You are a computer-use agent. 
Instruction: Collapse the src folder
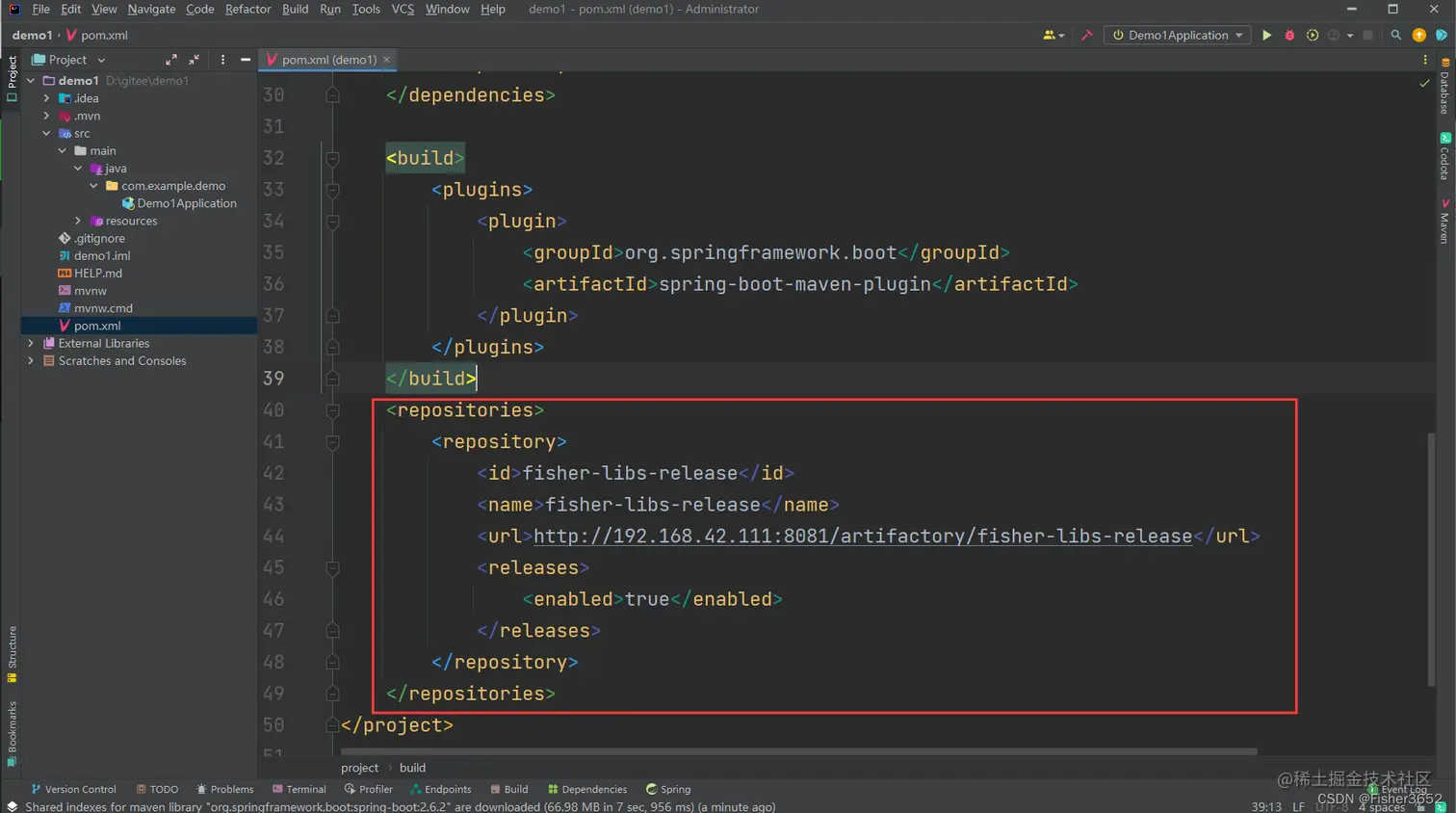pos(46,133)
